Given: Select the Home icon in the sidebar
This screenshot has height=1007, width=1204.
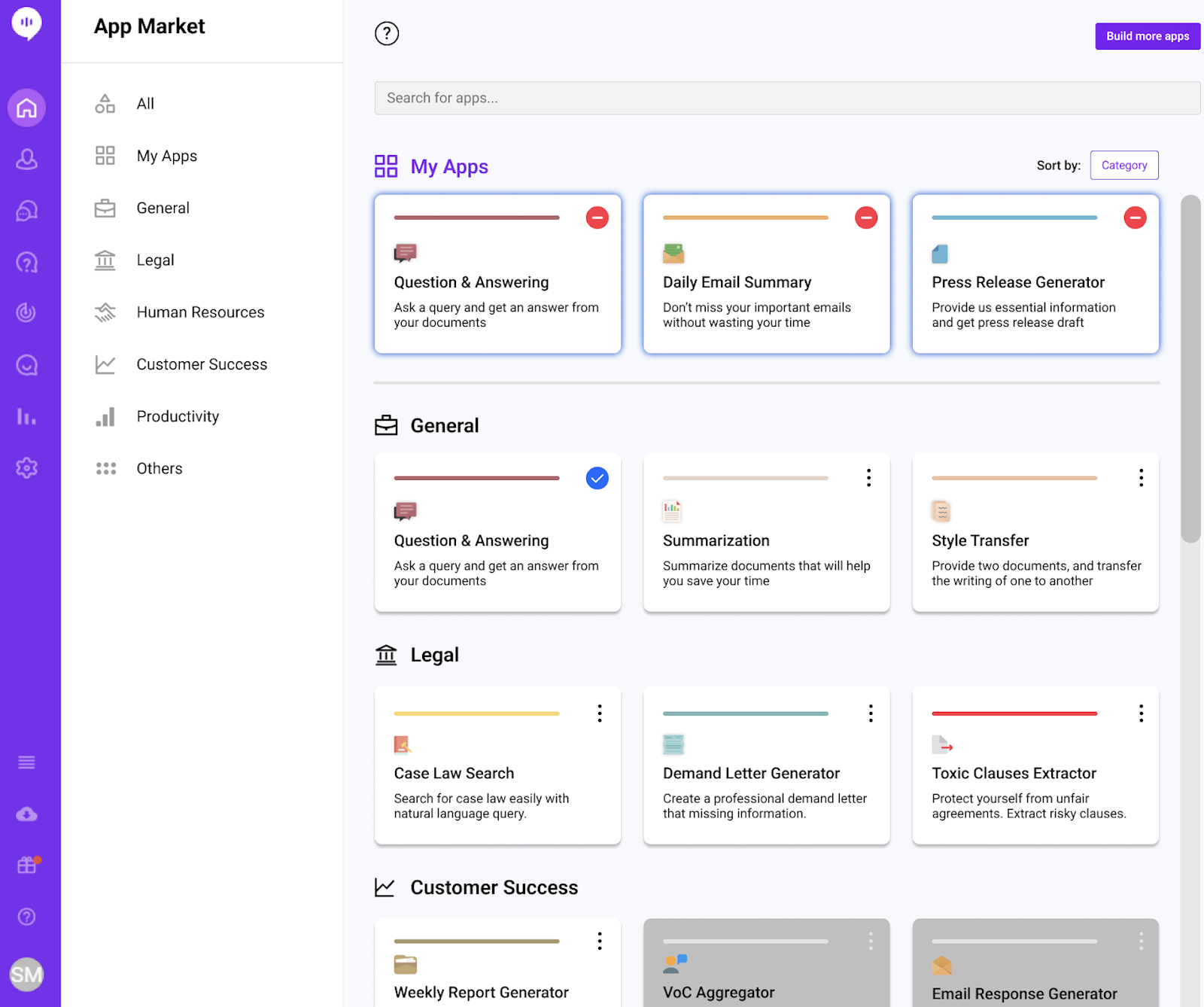Looking at the screenshot, I should pos(27,108).
